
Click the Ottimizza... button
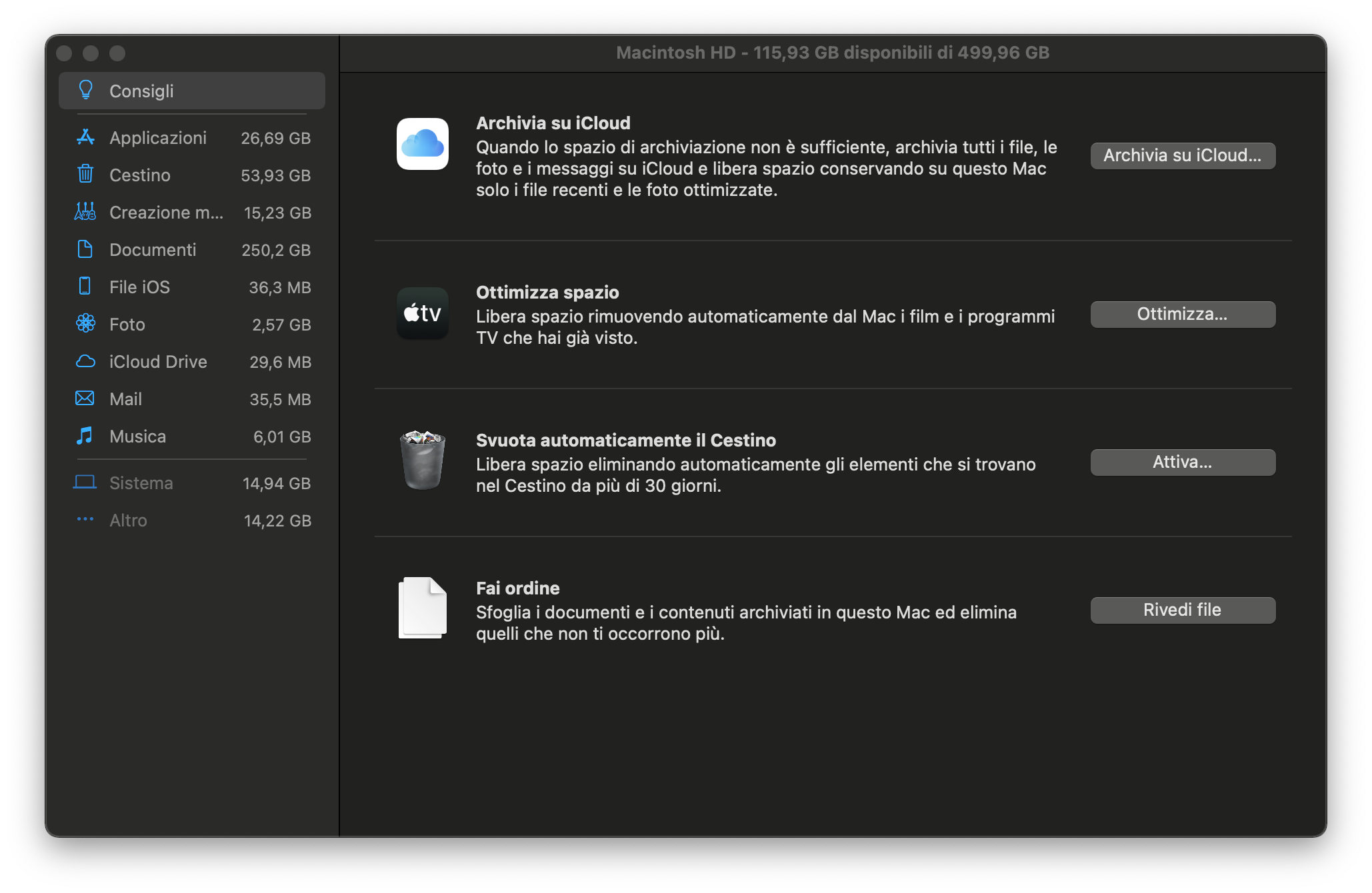pos(1183,314)
